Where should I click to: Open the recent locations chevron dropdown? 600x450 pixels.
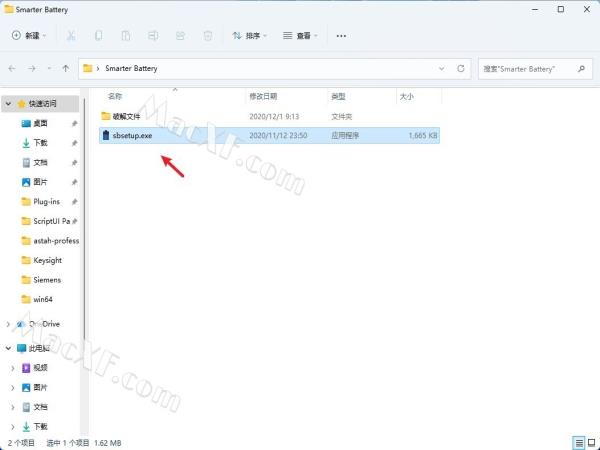[x=49, y=68]
